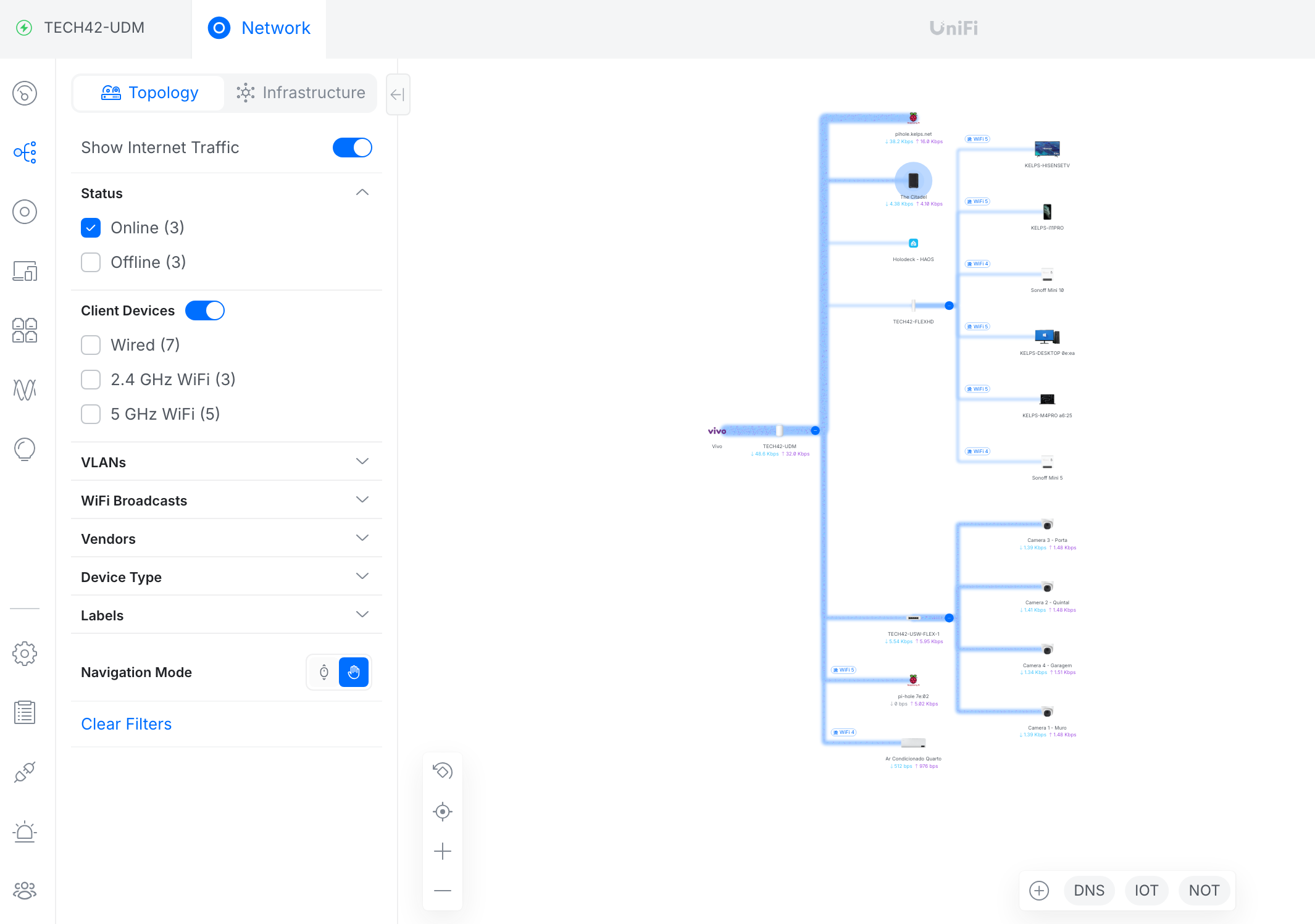
Task: Recenter topology with the target icon
Action: pos(443,811)
